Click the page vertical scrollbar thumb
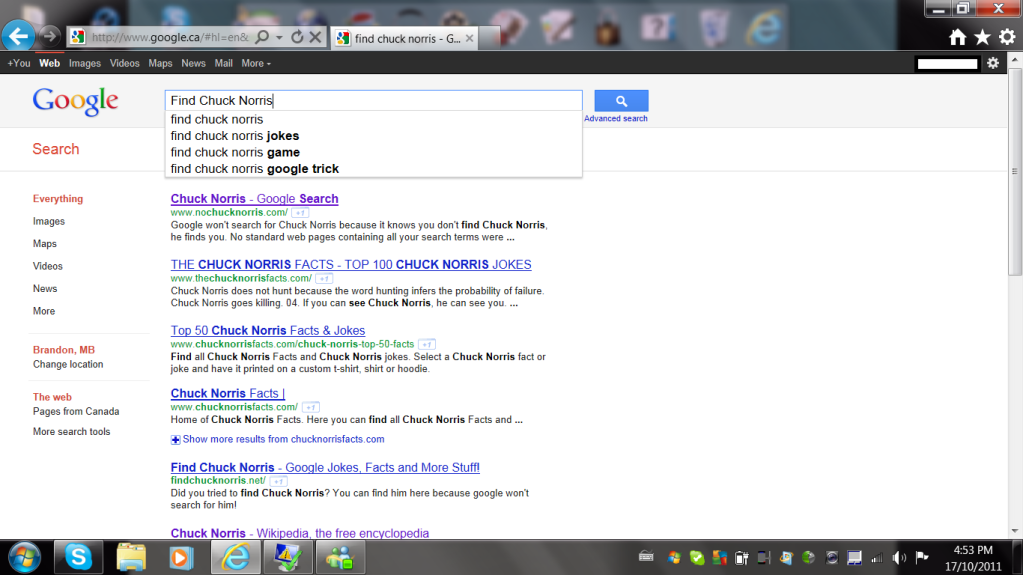Viewport: 1023px width, 575px height. [x=1015, y=171]
